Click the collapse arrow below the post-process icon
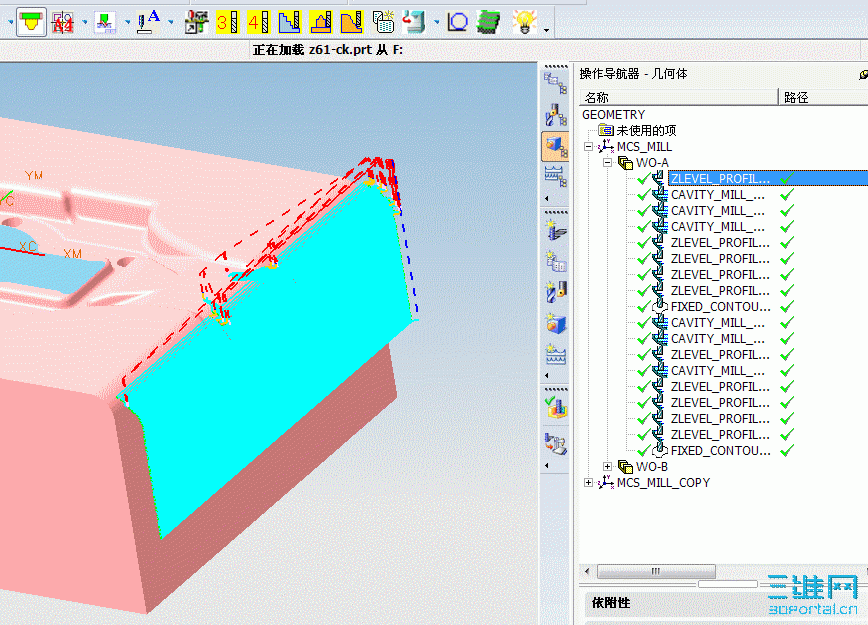The width and height of the screenshot is (868, 625). 547,466
